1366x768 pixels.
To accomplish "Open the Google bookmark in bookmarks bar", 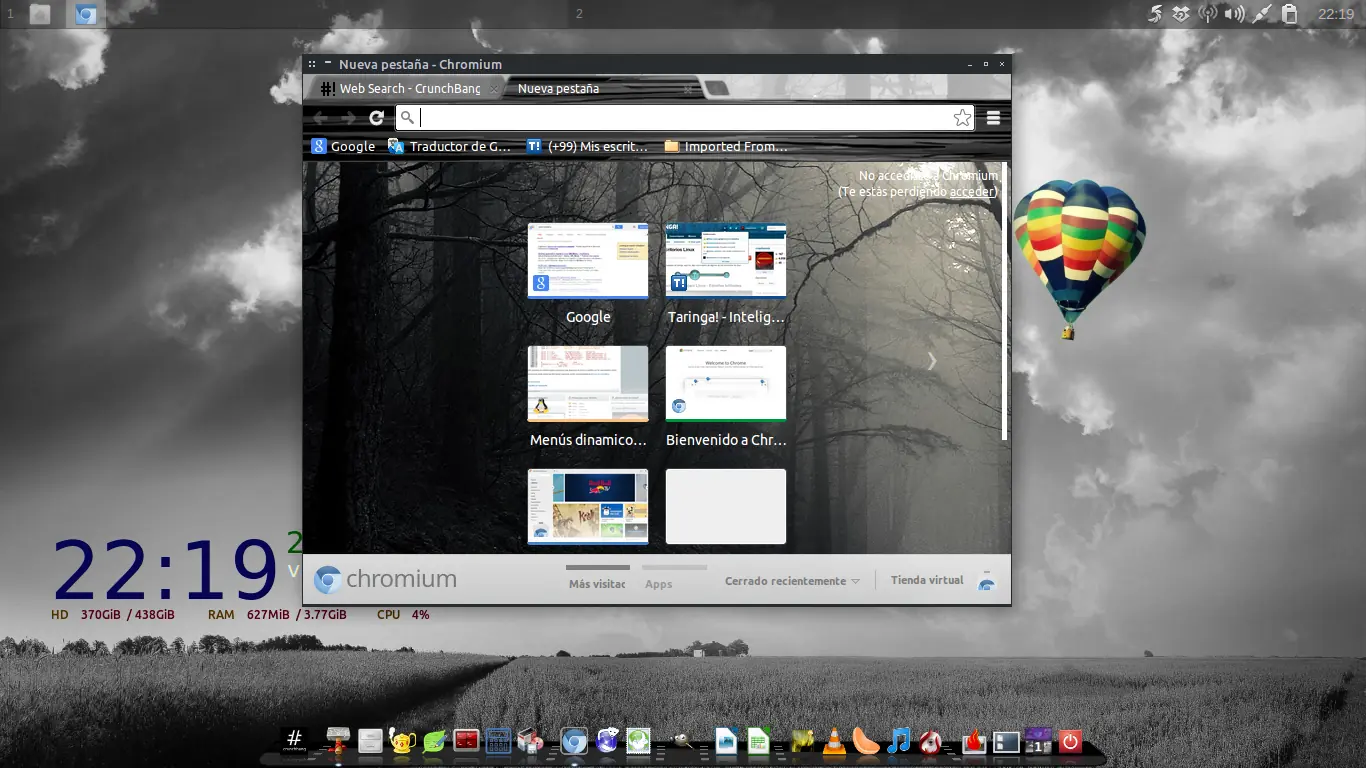I will 343,146.
